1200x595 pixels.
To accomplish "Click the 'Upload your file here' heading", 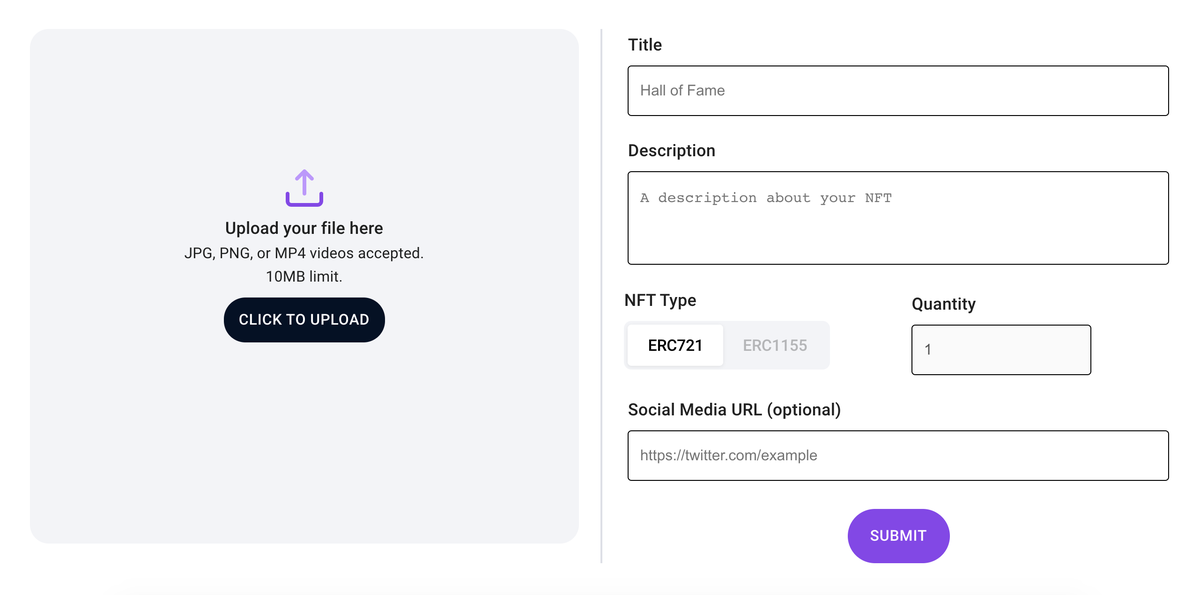I will pyautogui.click(x=304, y=229).
